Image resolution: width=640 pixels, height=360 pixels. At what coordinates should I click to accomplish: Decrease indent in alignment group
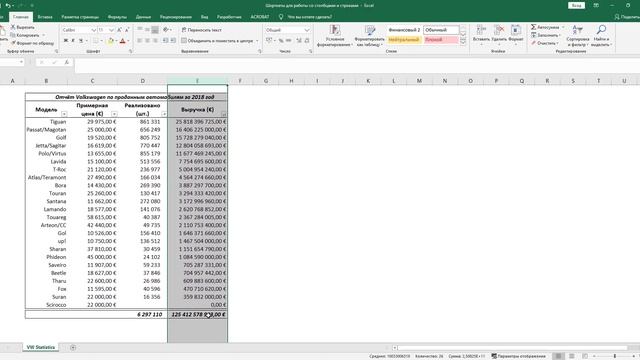(165, 40)
